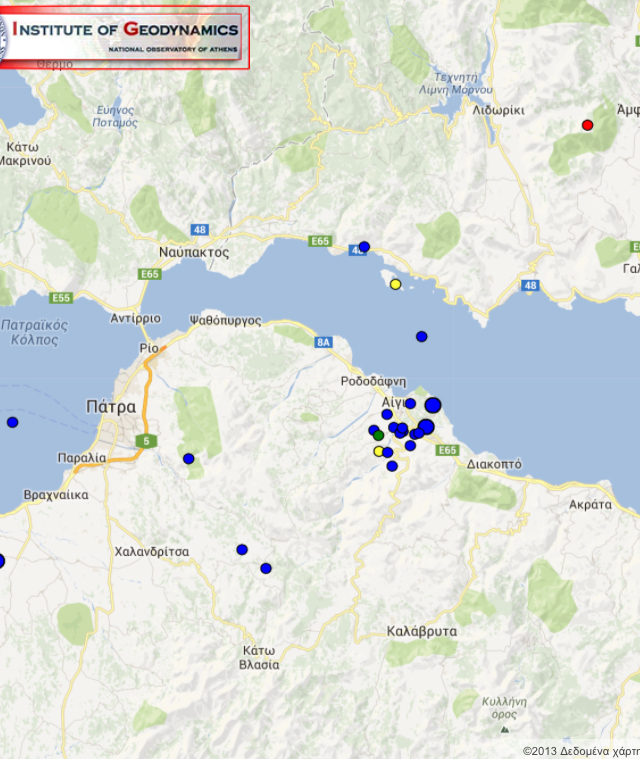This screenshot has width=640, height=759.
Task: Click the 8A highway shield
Action: pyautogui.click(x=322, y=342)
